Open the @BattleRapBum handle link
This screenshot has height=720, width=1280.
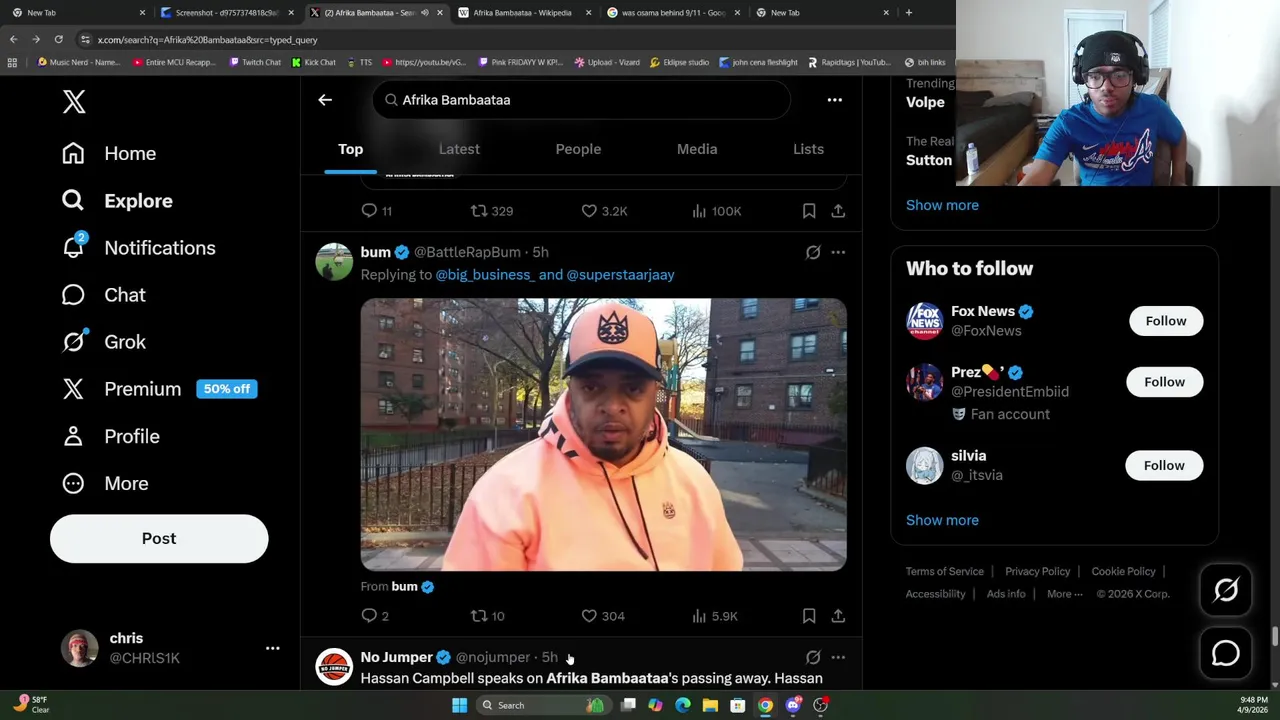467,252
